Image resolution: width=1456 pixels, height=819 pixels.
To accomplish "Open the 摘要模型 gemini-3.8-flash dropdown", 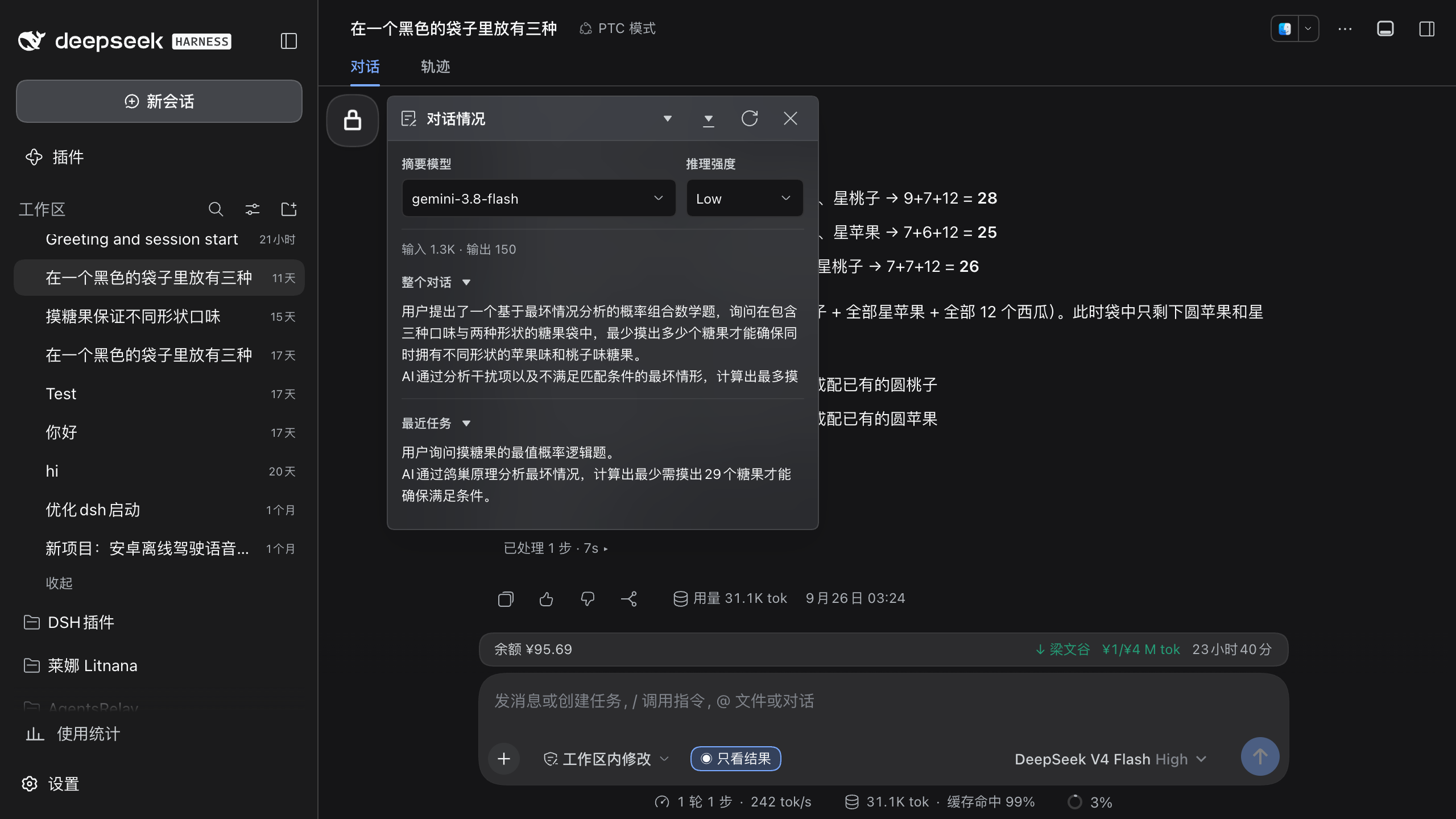I will pyautogui.click(x=539, y=198).
